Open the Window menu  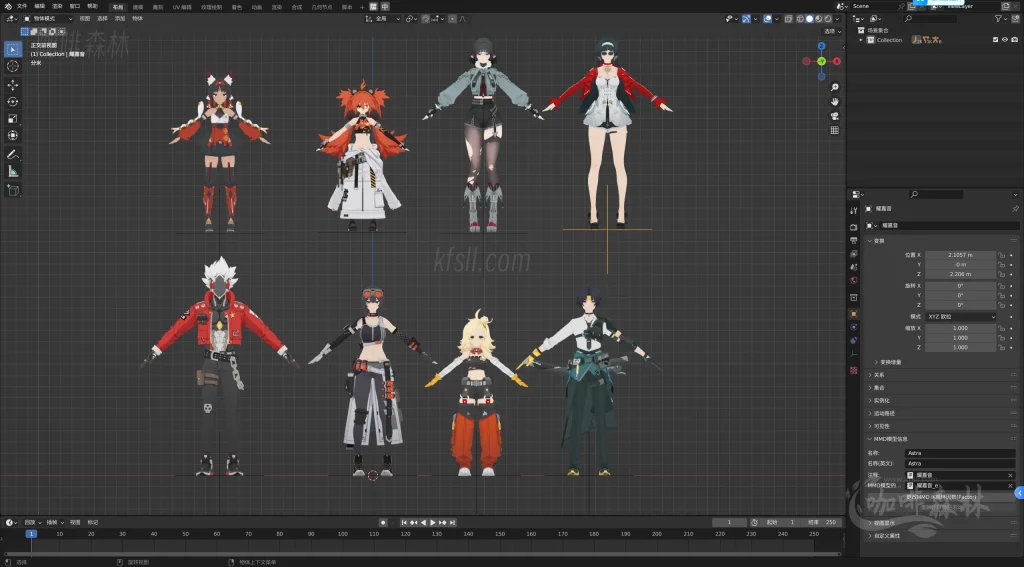pyautogui.click(x=75, y=6)
